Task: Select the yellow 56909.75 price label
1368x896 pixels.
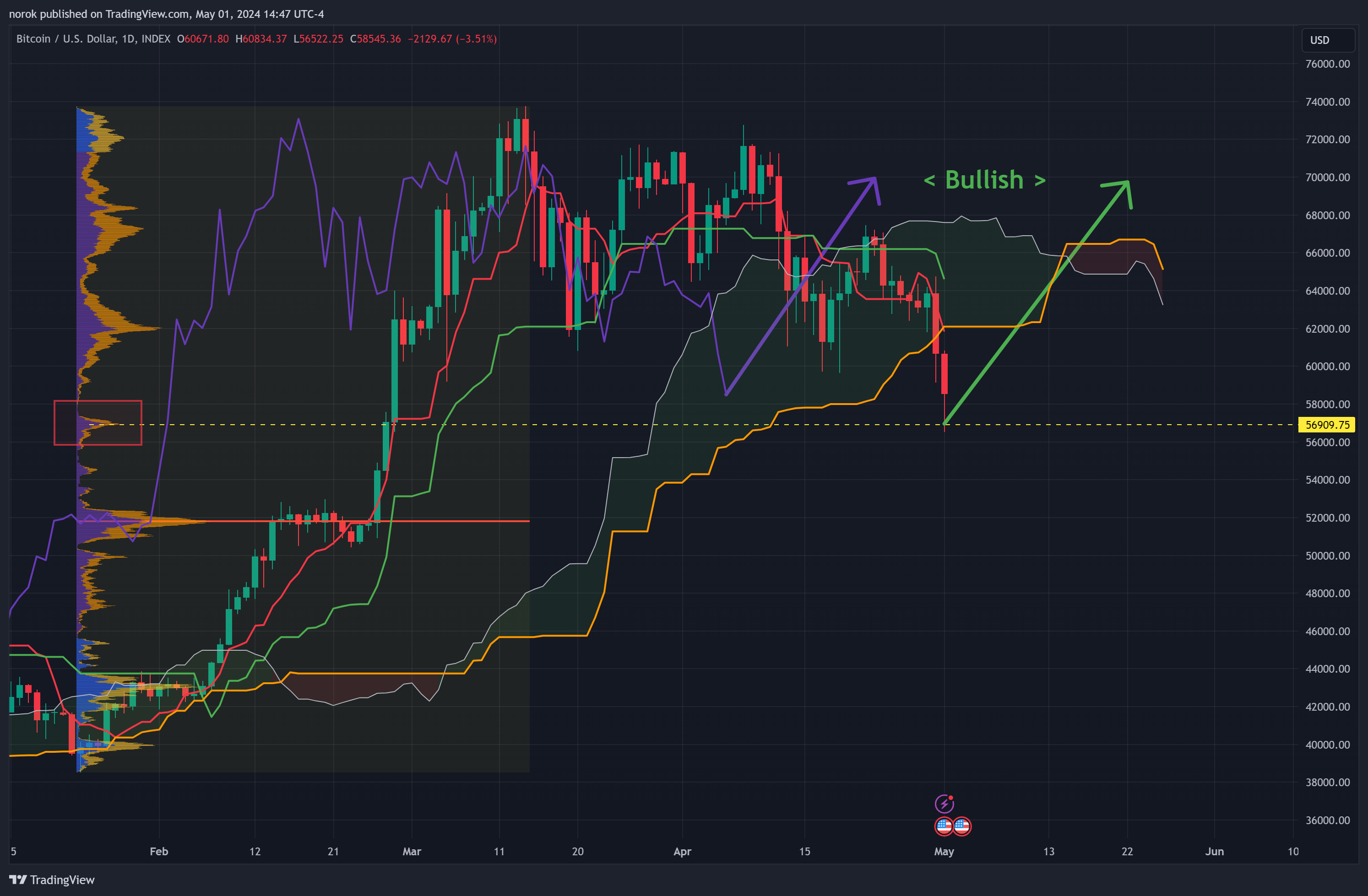Action: coord(1327,425)
